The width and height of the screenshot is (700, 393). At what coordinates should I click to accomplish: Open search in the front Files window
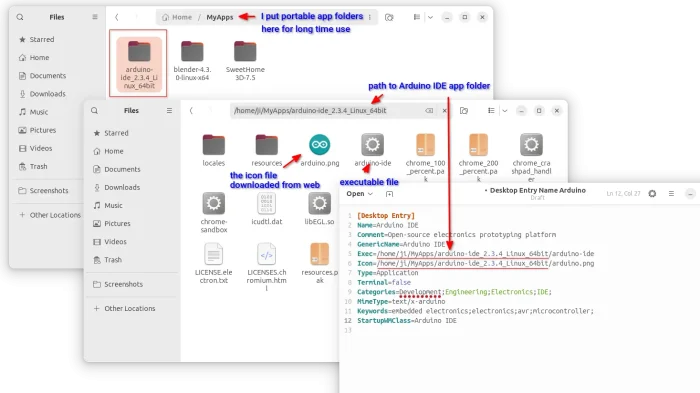point(95,110)
